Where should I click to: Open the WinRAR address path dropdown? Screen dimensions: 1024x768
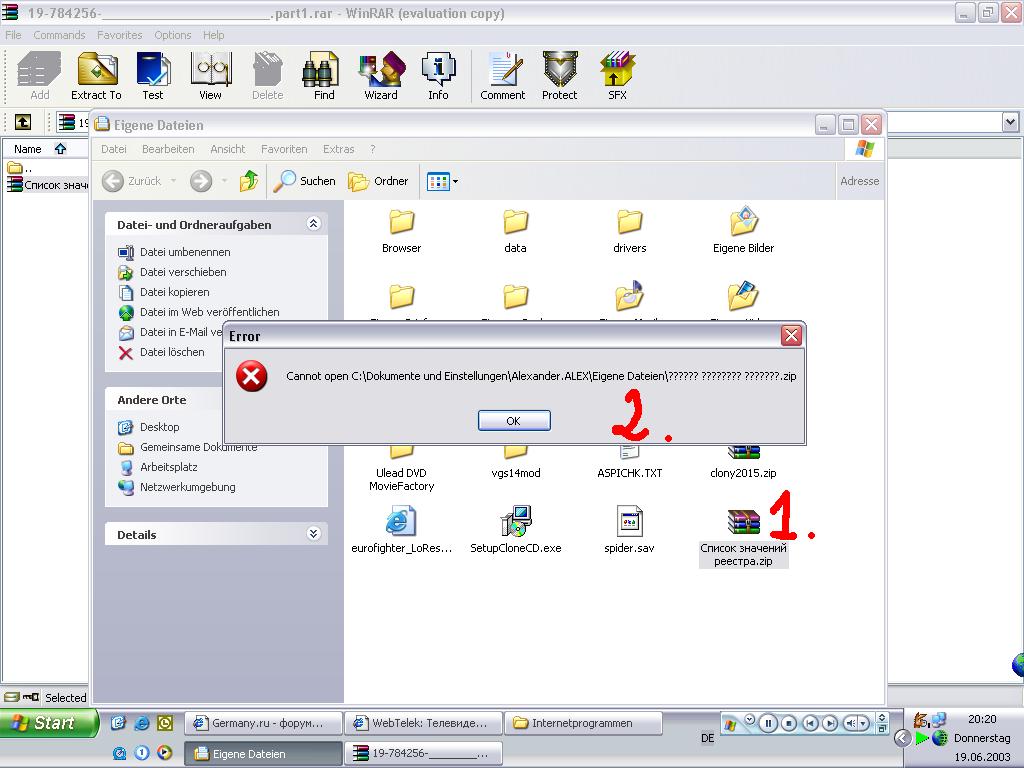1010,122
